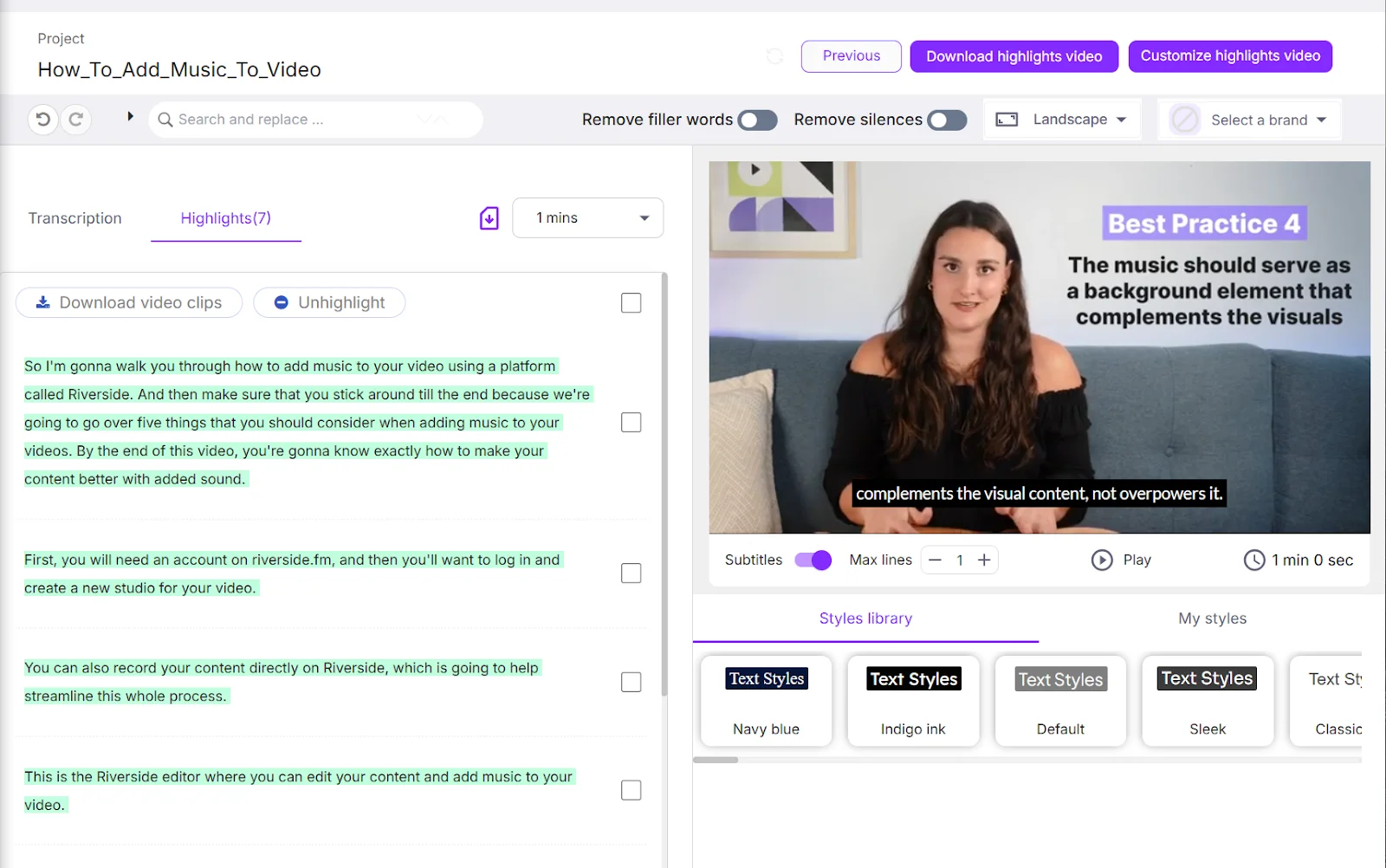Enable Remove filler words
Viewport: 1386px width, 868px height.
tap(757, 120)
